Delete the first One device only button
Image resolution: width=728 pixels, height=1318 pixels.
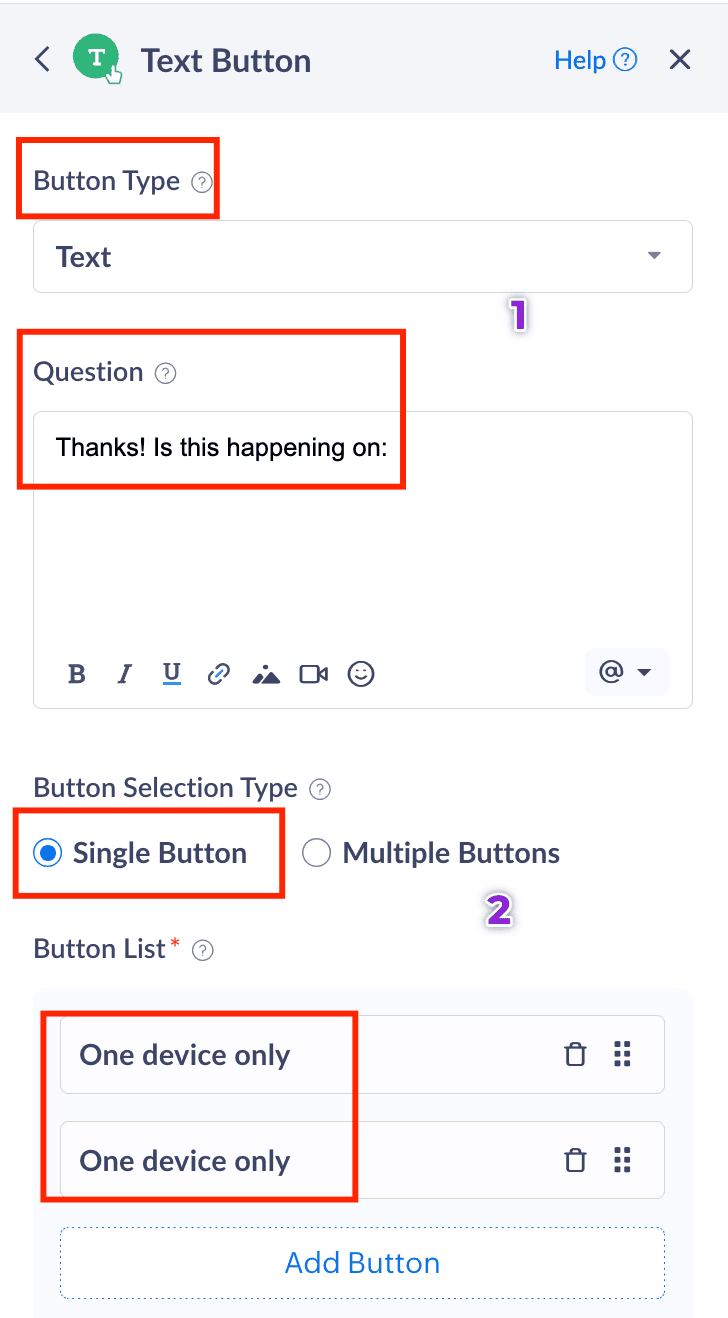pos(575,1054)
